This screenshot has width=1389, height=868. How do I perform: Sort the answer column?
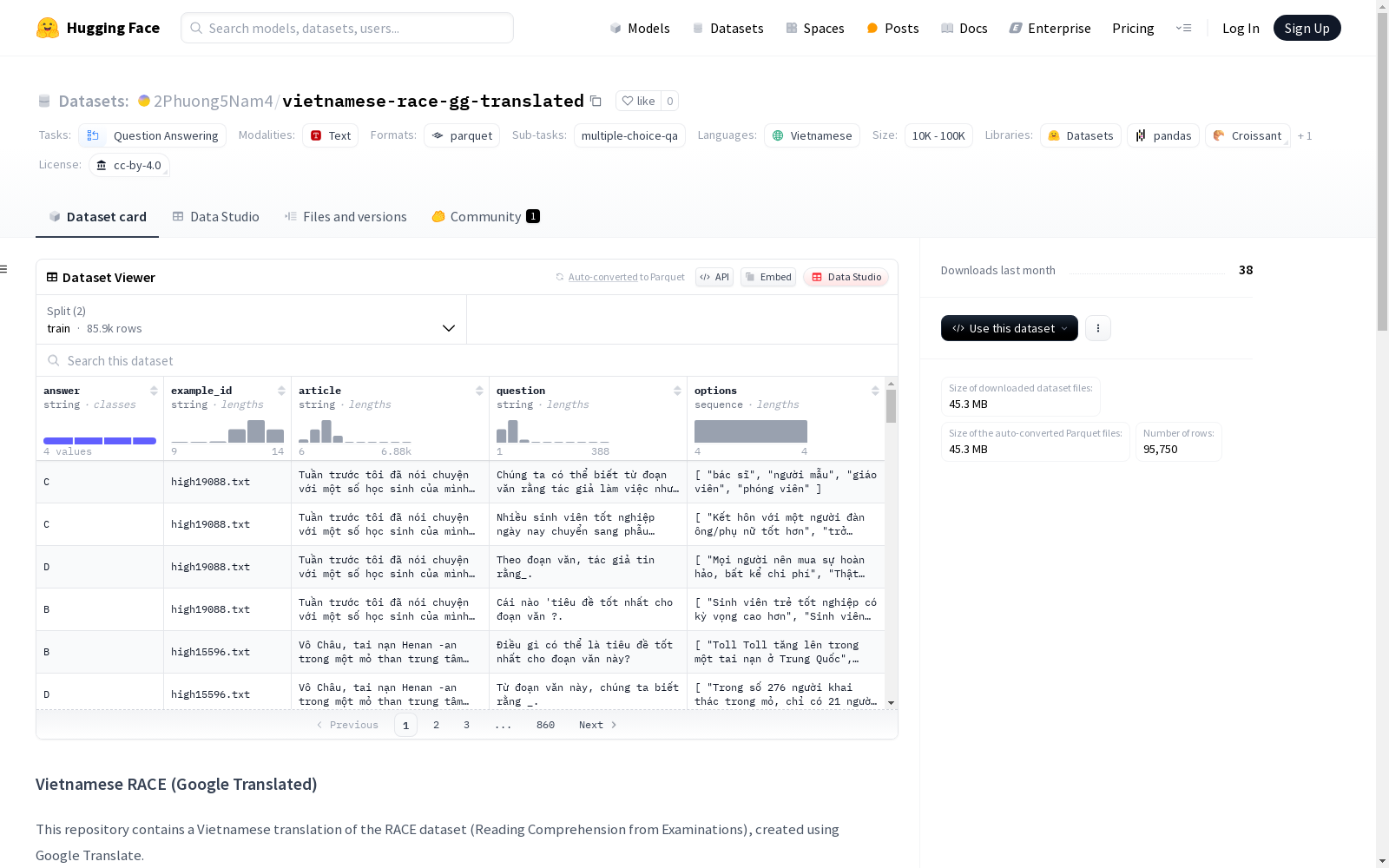pyautogui.click(x=154, y=391)
